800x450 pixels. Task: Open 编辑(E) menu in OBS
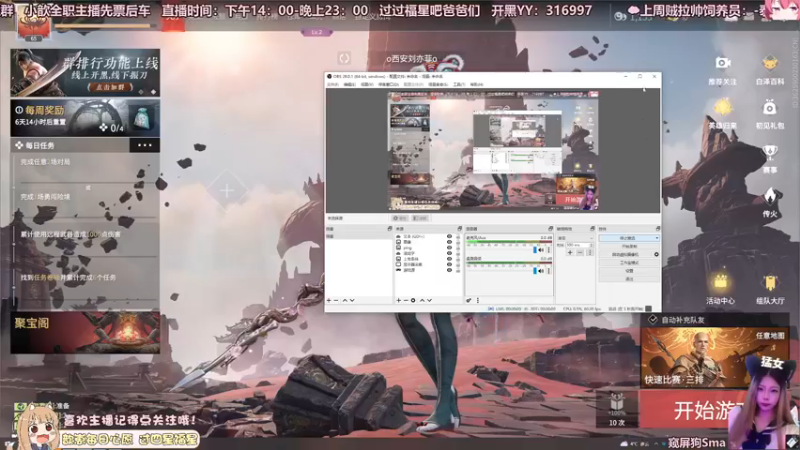[x=349, y=84]
